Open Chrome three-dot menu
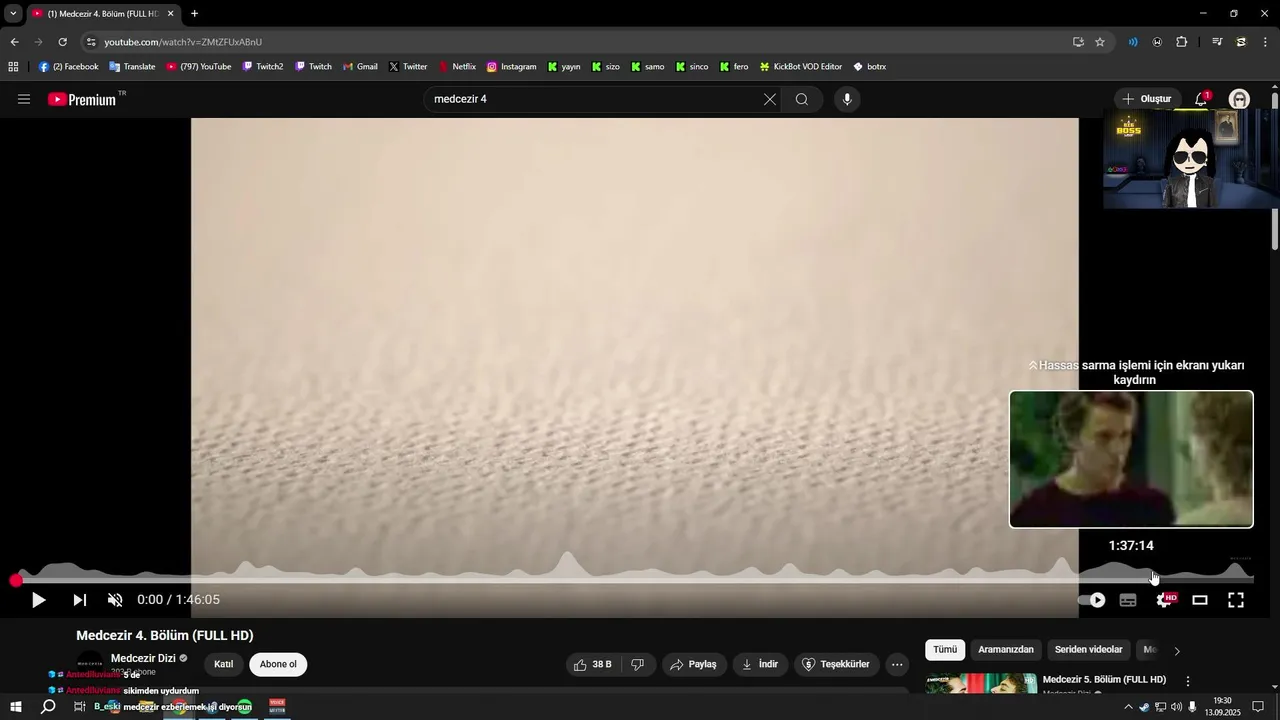The image size is (1280, 720). 1266,42
